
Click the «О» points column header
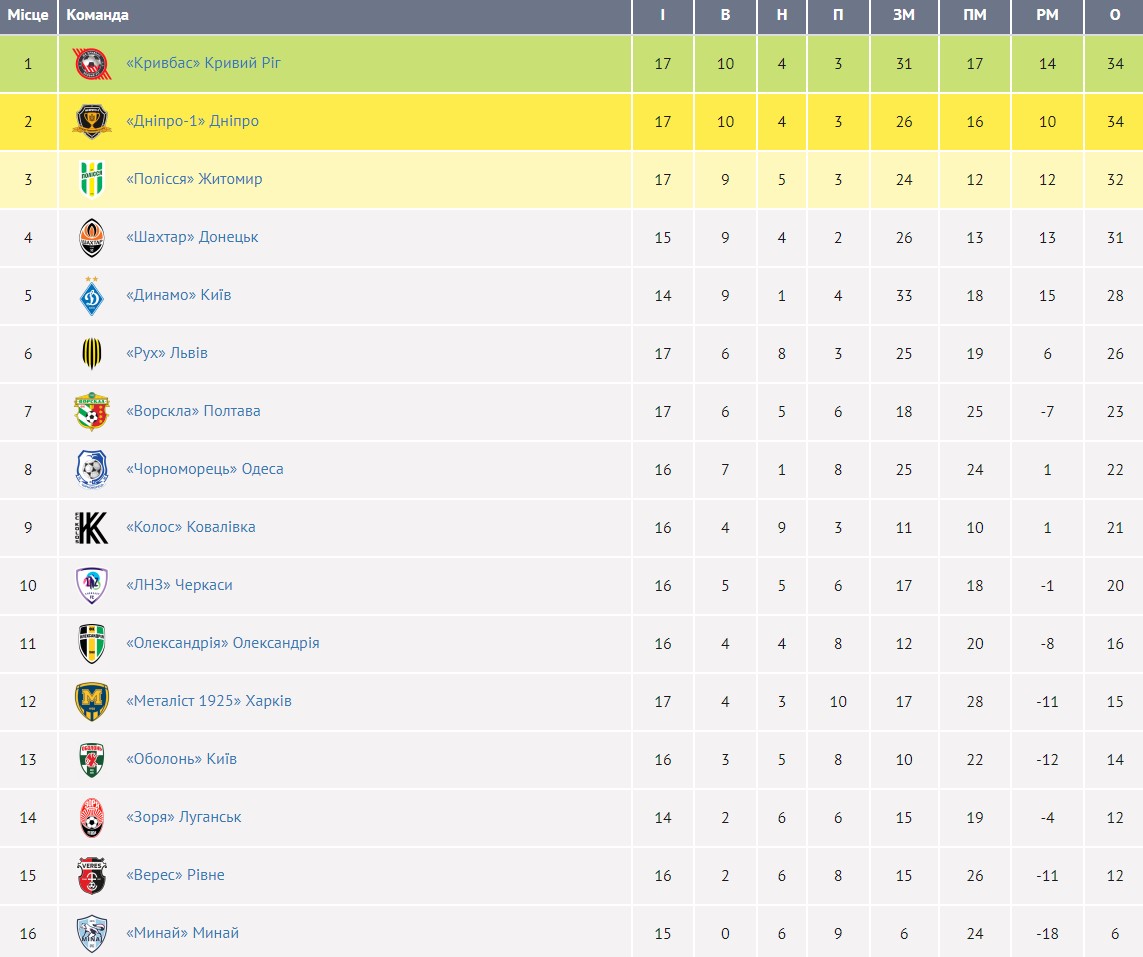[x=1115, y=15]
